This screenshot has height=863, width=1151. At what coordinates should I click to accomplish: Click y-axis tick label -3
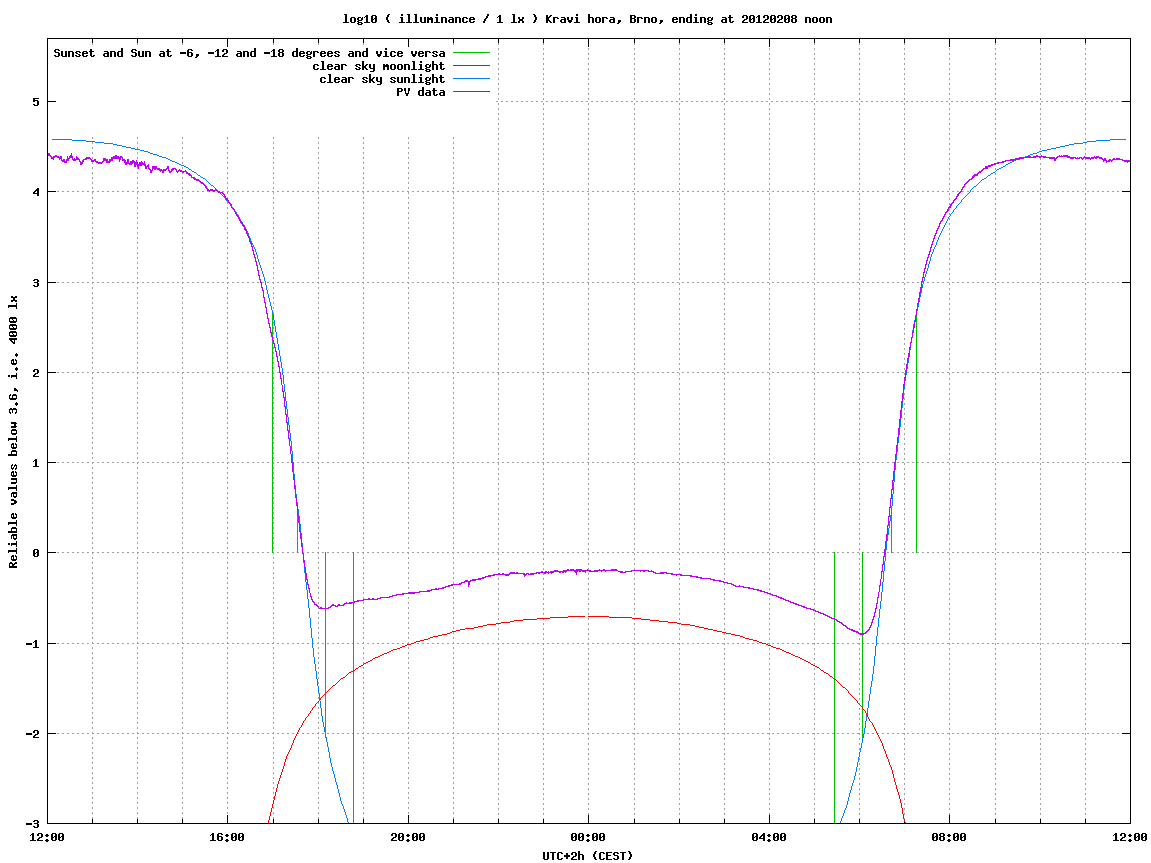click(32, 824)
